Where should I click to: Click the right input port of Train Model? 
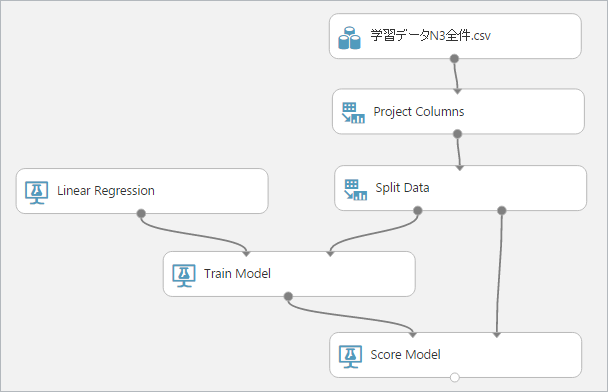coord(330,254)
